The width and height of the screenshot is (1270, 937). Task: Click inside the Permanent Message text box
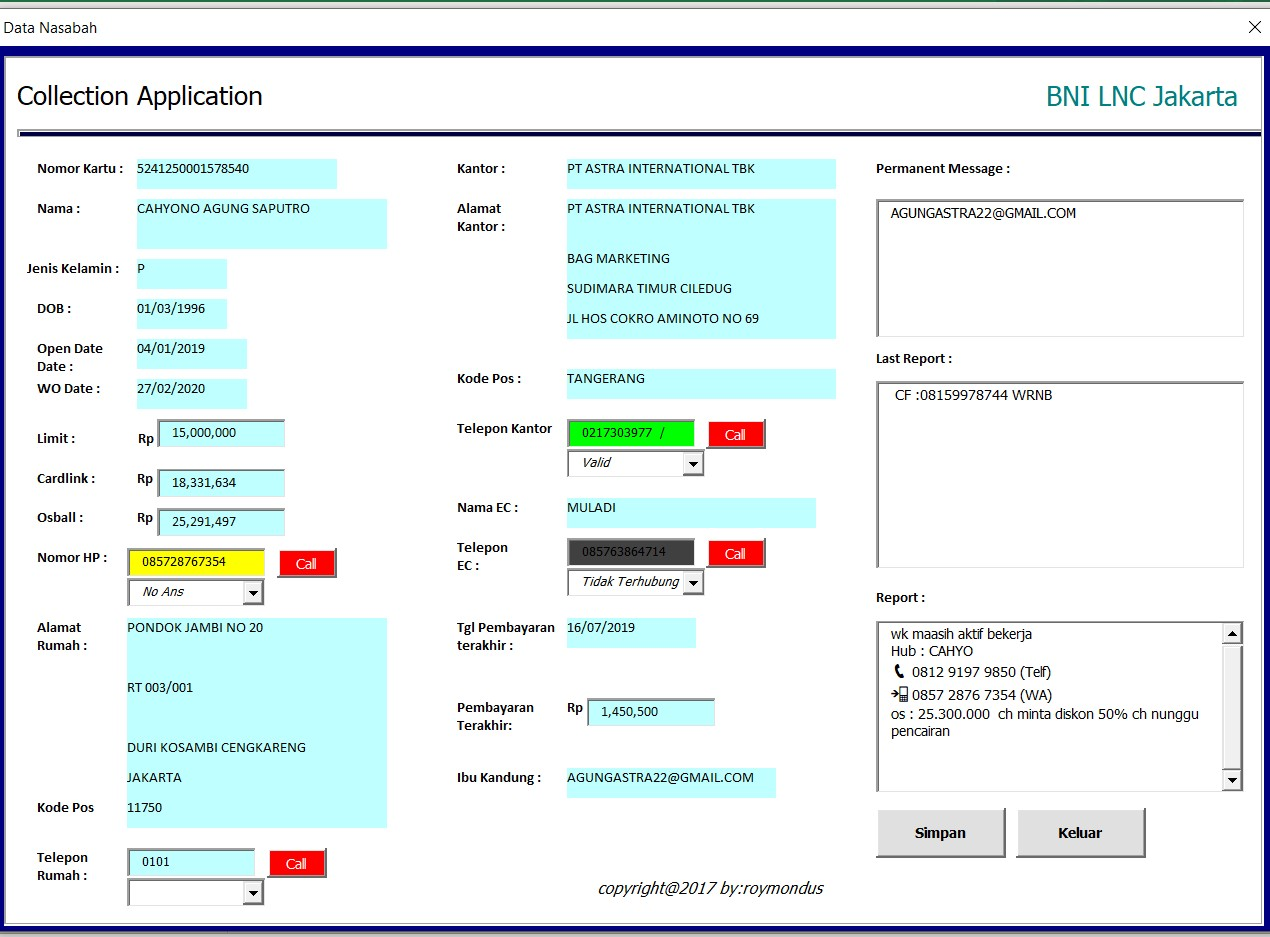click(1060, 268)
